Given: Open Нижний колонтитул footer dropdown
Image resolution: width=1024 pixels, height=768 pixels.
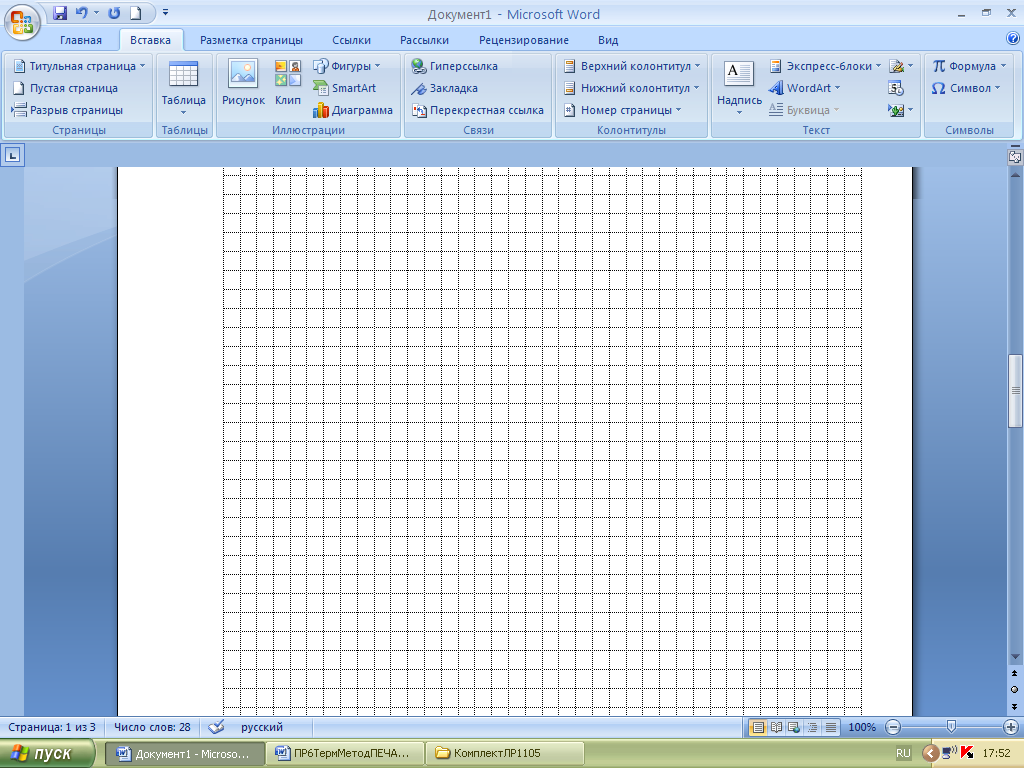Looking at the screenshot, I should [x=632, y=88].
